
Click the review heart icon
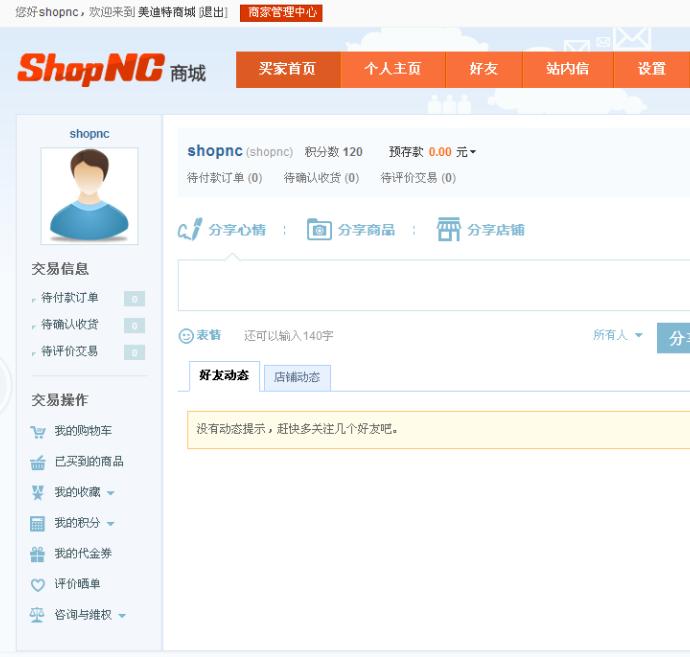pos(38,585)
